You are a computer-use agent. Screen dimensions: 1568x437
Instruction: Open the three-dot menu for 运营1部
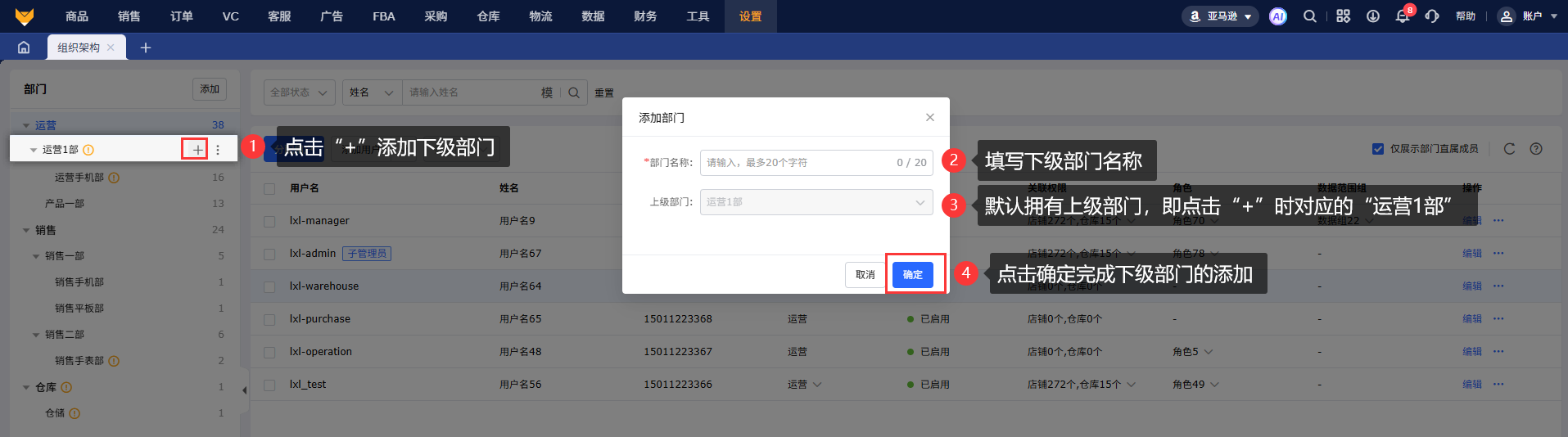pos(218,150)
